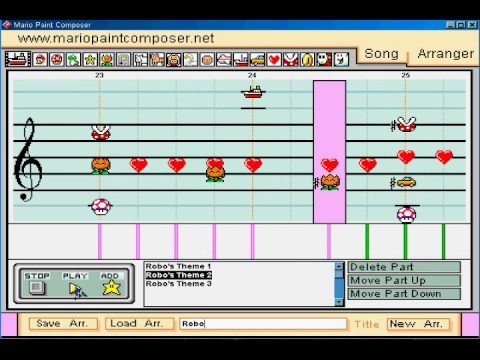Image resolution: width=480 pixels, height=360 pixels.
Task: Click the parts list scroll down arrow
Action: point(339,302)
